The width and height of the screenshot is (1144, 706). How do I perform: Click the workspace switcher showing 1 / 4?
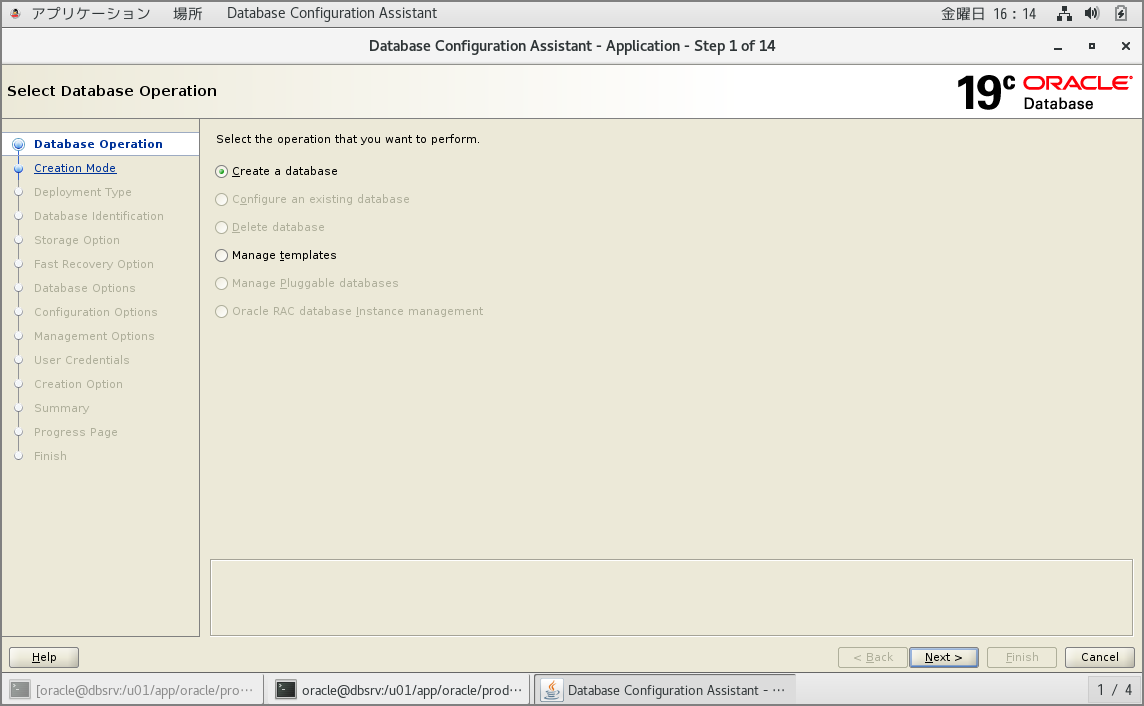click(1114, 689)
